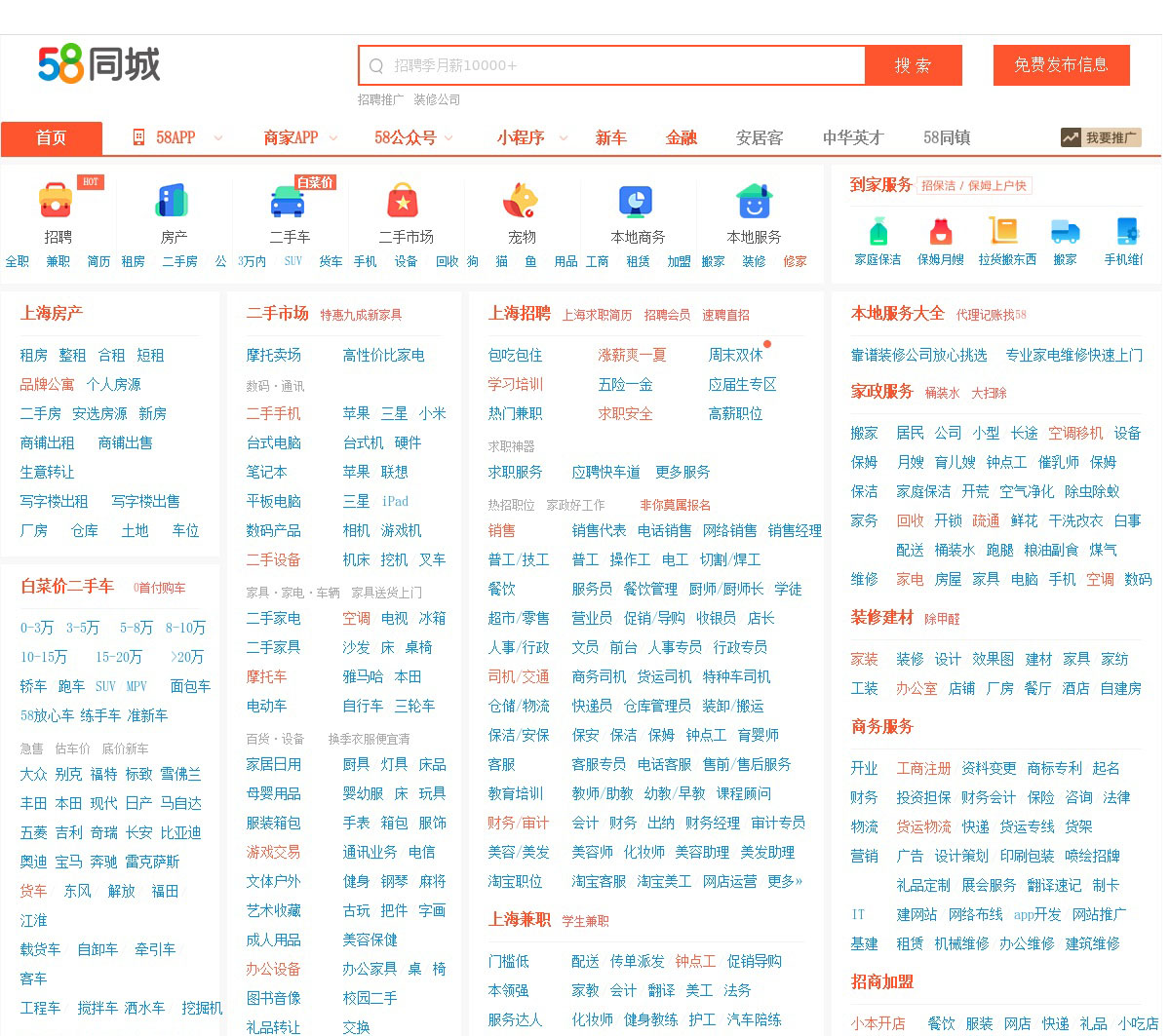Click the 大众 car brand link
The width and height of the screenshot is (1170, 1036).
click(x=33, y=774)
